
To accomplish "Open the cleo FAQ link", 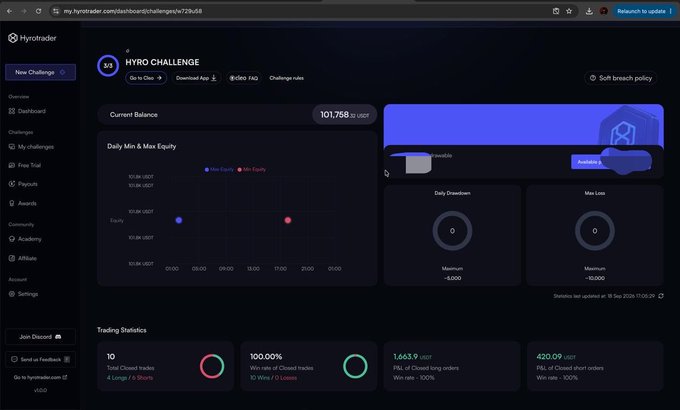I will coord(244,78).
